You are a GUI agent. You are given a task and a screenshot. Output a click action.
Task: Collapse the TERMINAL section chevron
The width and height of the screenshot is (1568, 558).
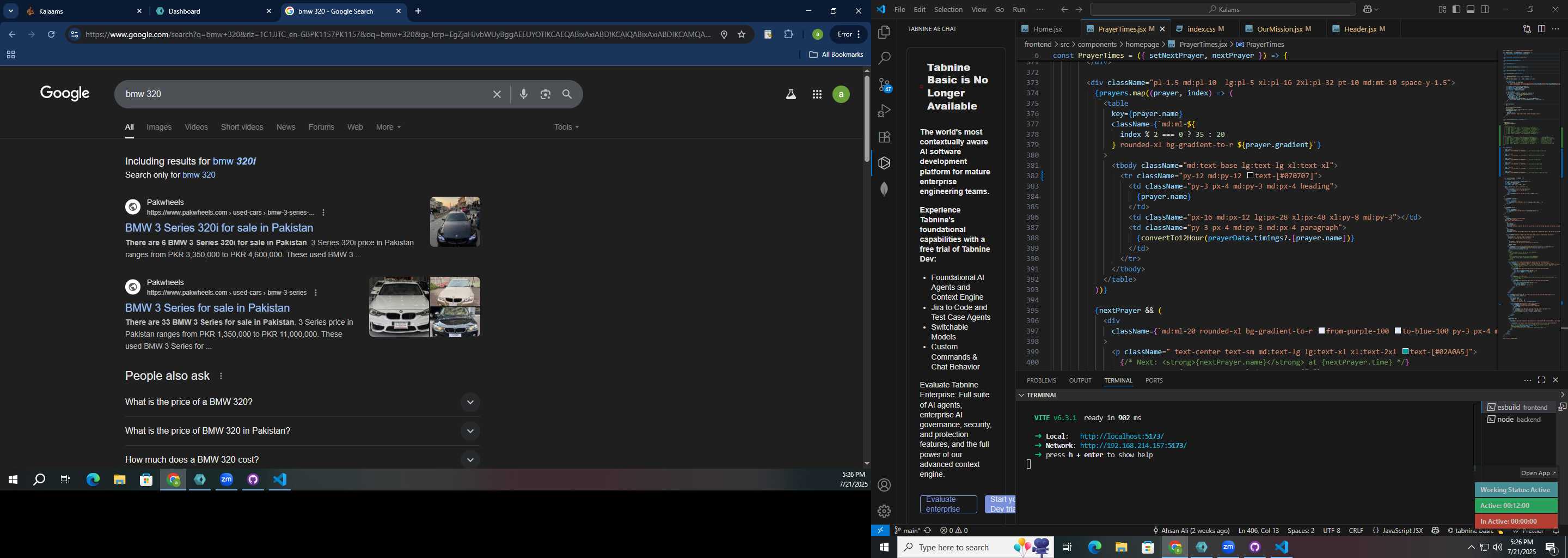click(x=1020, y=396)
